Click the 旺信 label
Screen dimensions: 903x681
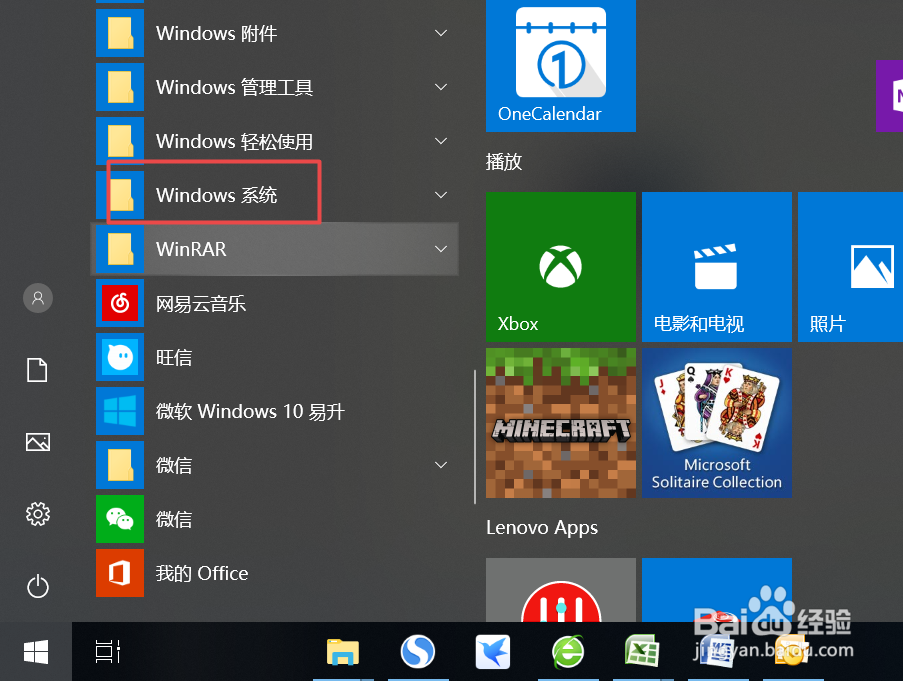(x=174, y=357)
